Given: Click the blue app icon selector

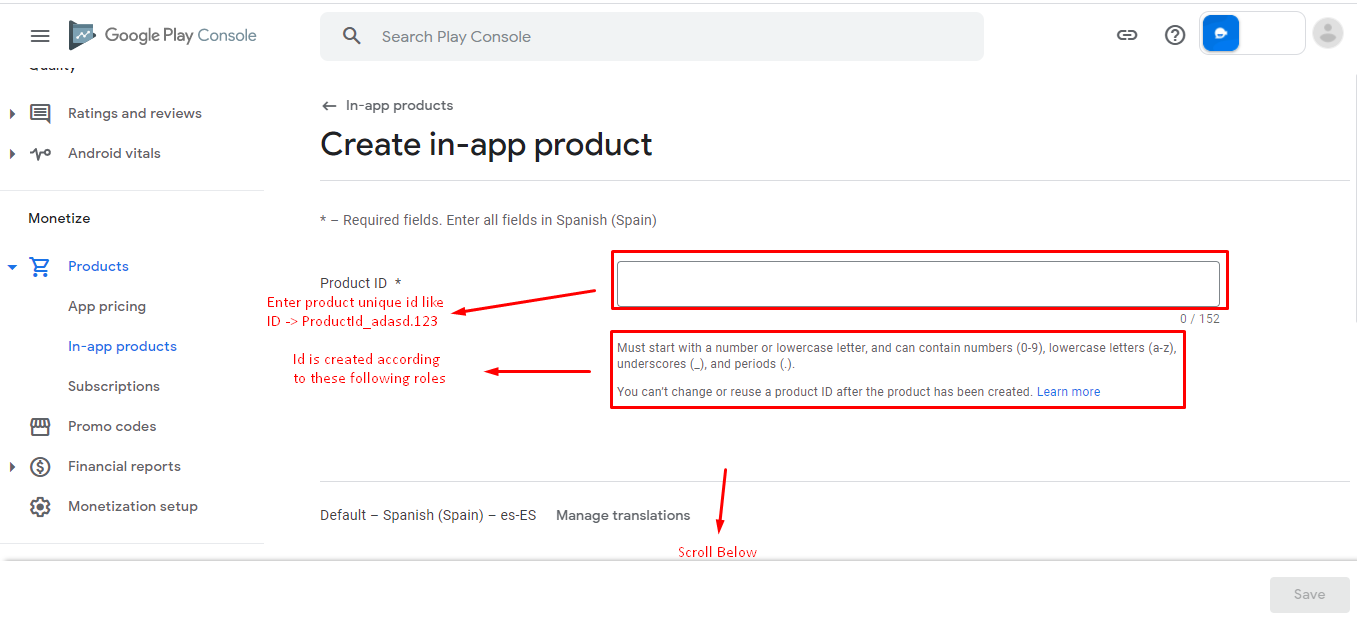Looking at the screenshot, I should (1221, 33).
